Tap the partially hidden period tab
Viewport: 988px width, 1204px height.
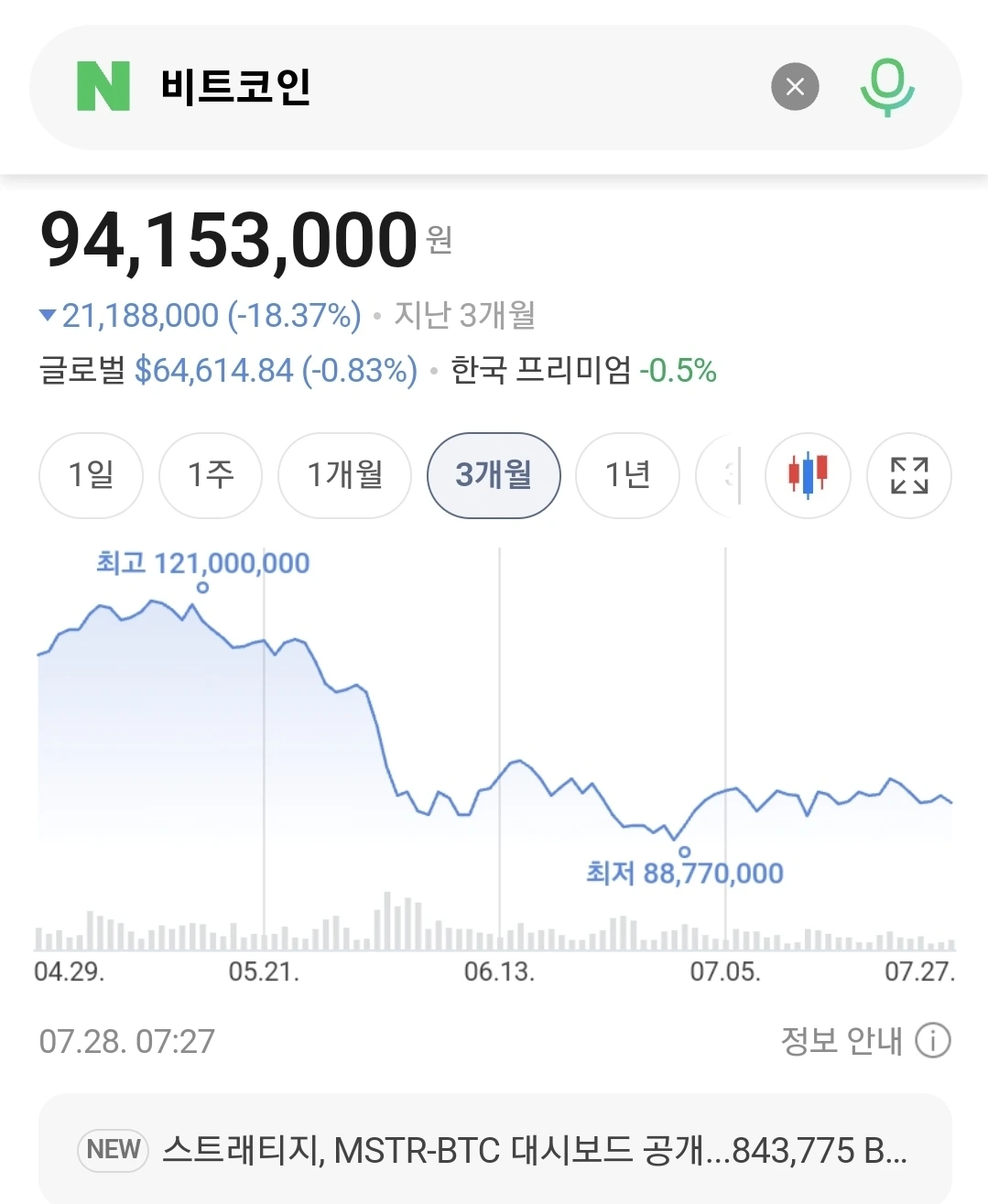(718, 475)
